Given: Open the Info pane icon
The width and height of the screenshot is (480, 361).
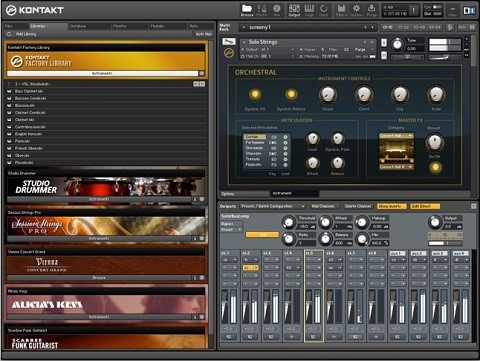Looking at the screenshot, I should [x=277, y=10].
